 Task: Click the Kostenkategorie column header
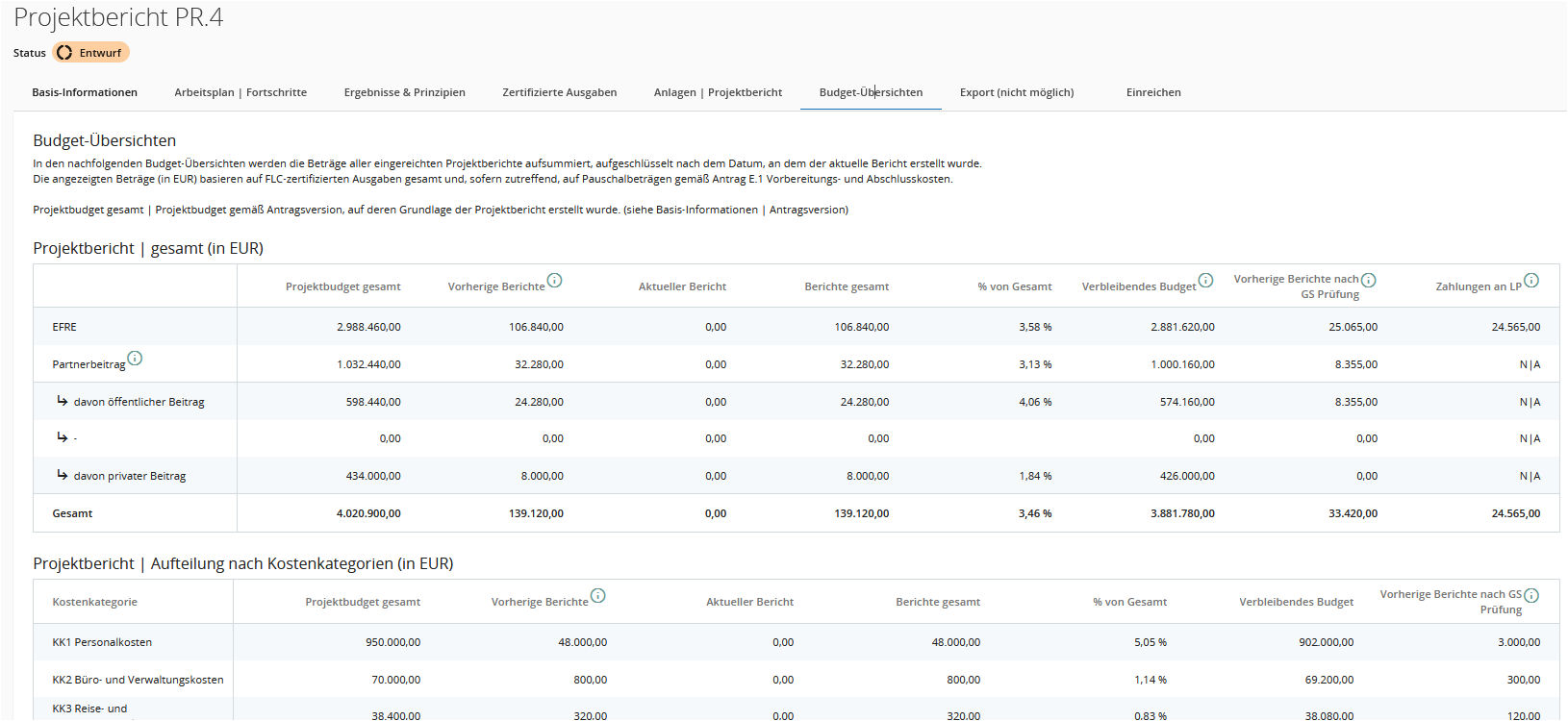(94, 603)
